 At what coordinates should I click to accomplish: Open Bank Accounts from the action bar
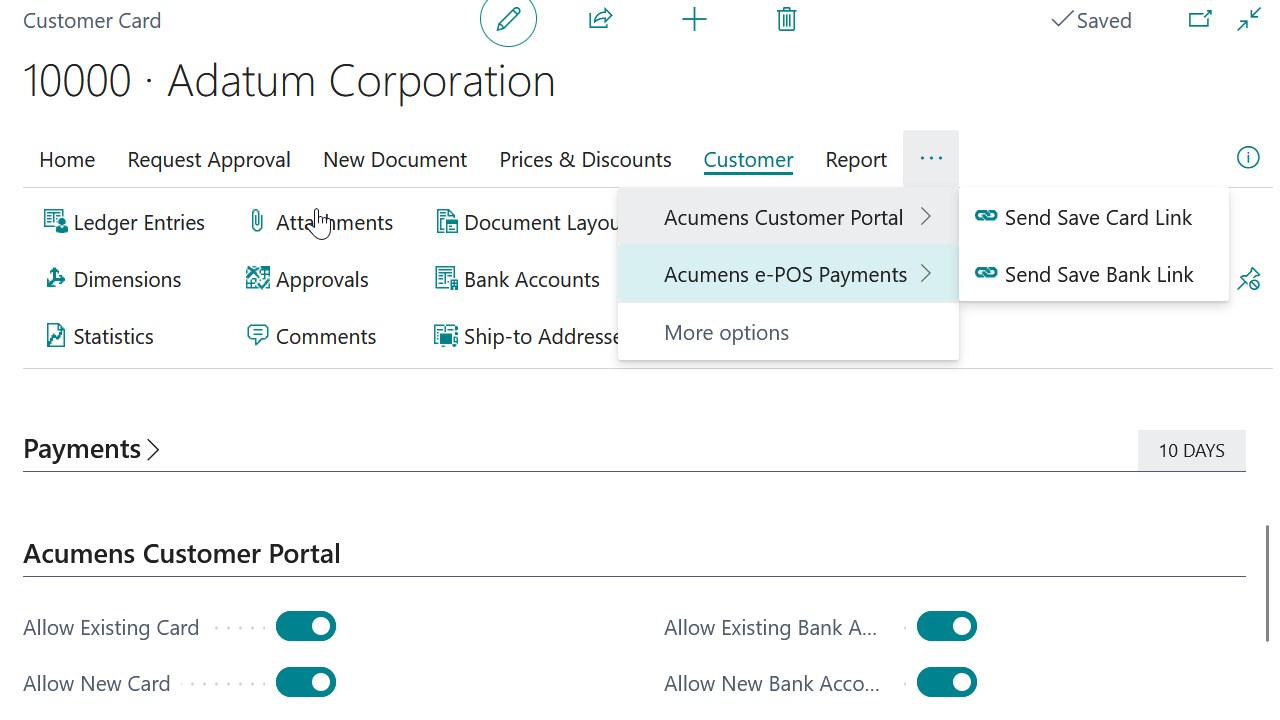point(531,279)
